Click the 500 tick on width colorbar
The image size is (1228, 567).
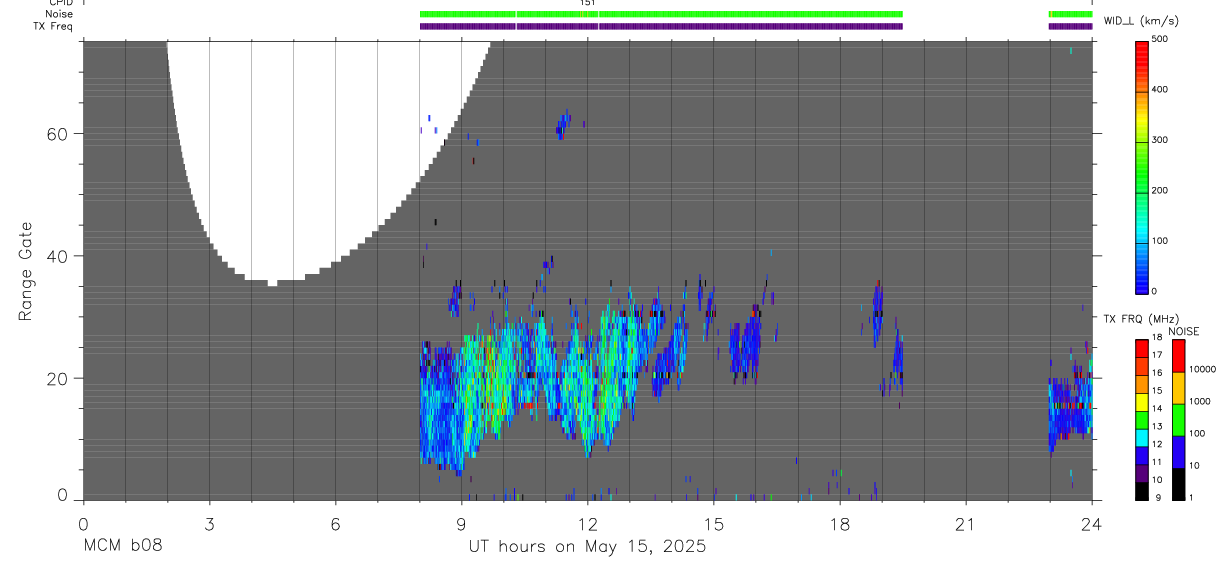click(x=1162, y=39)
